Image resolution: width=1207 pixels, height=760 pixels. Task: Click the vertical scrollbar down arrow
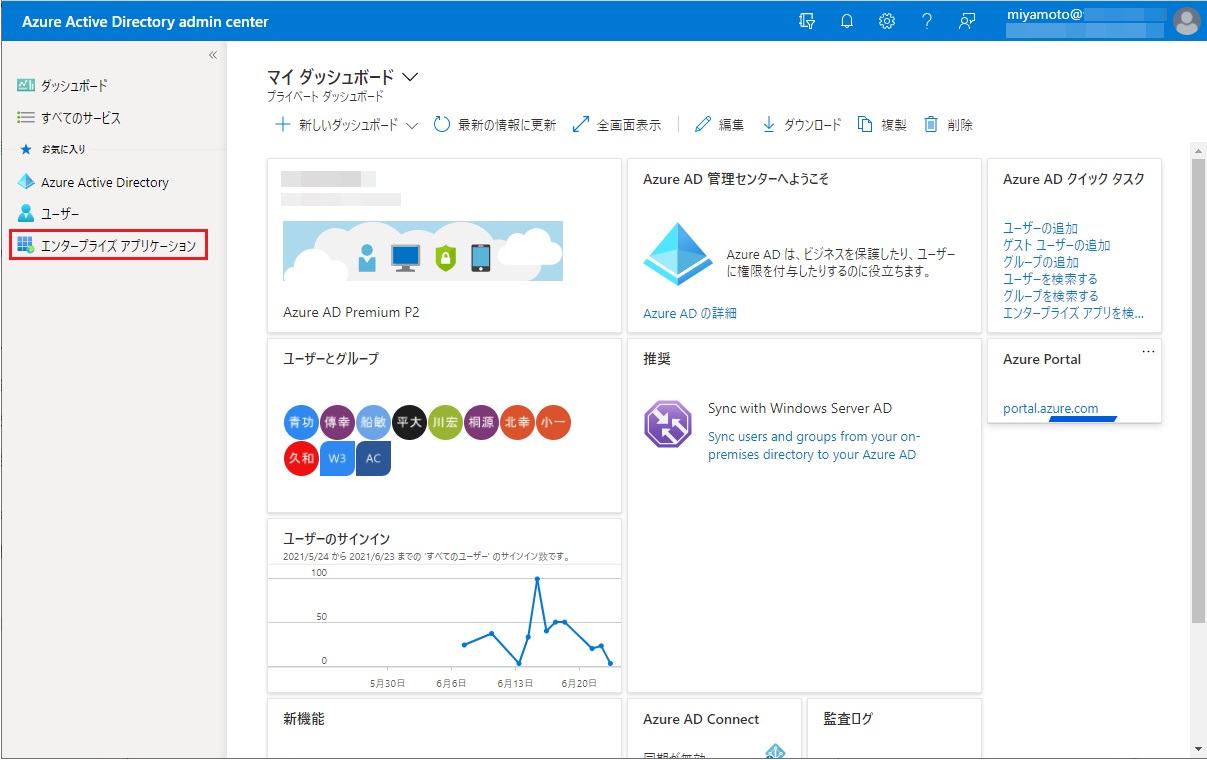tap(1198, 748)
